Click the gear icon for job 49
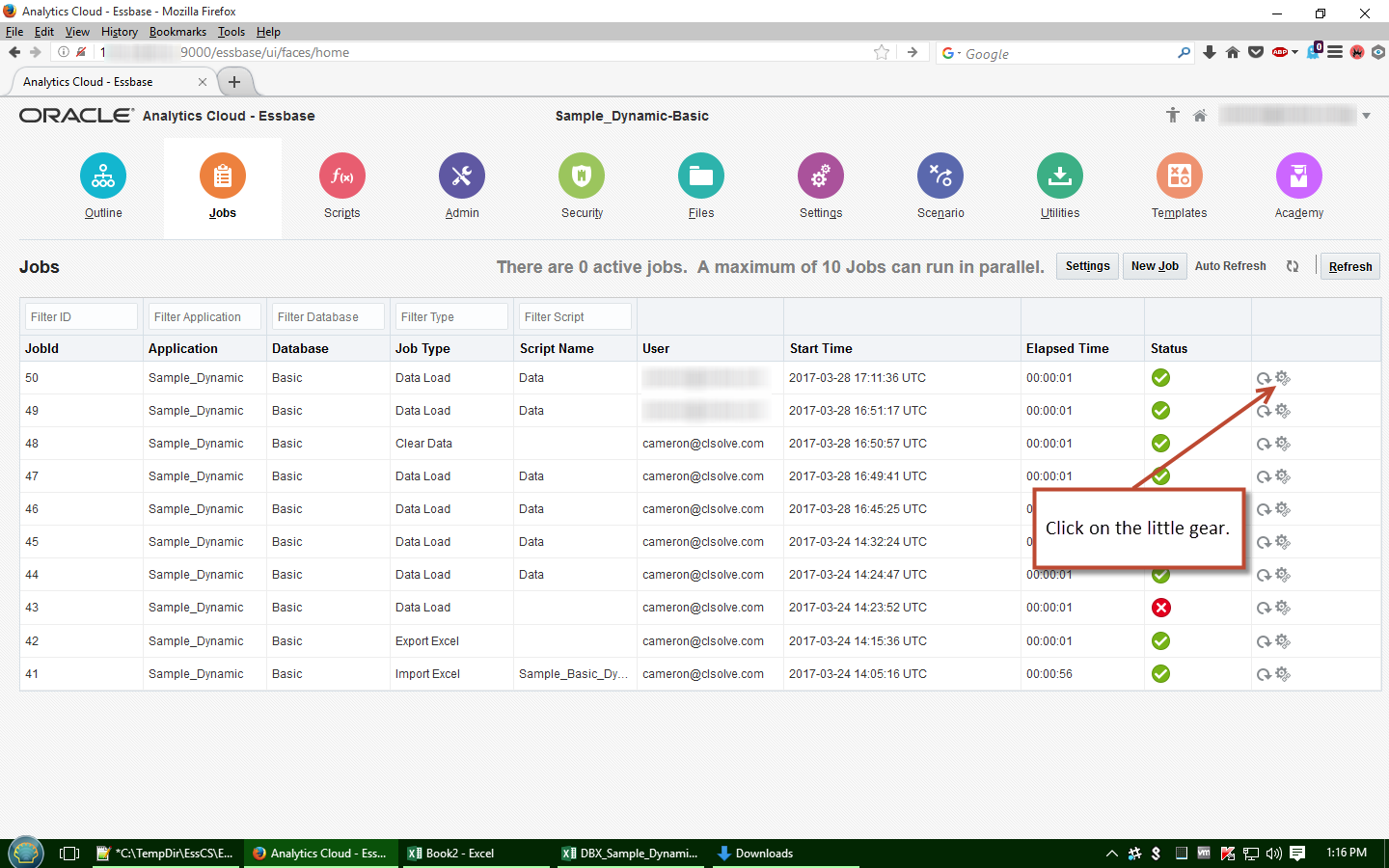1389x868 pixels. [x=1283, y=411]
